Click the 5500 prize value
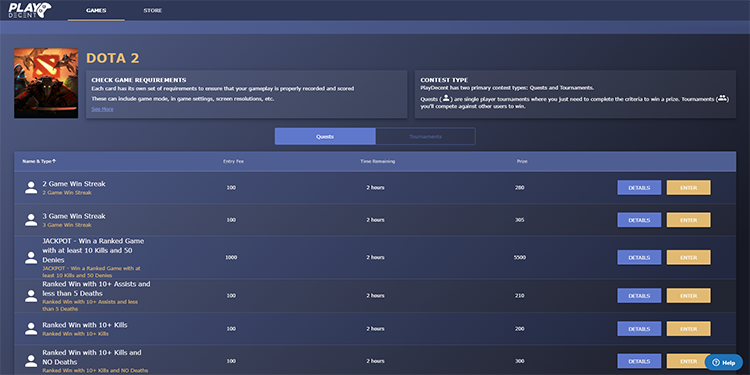750x375 pixels. click(x=519, y=257)
